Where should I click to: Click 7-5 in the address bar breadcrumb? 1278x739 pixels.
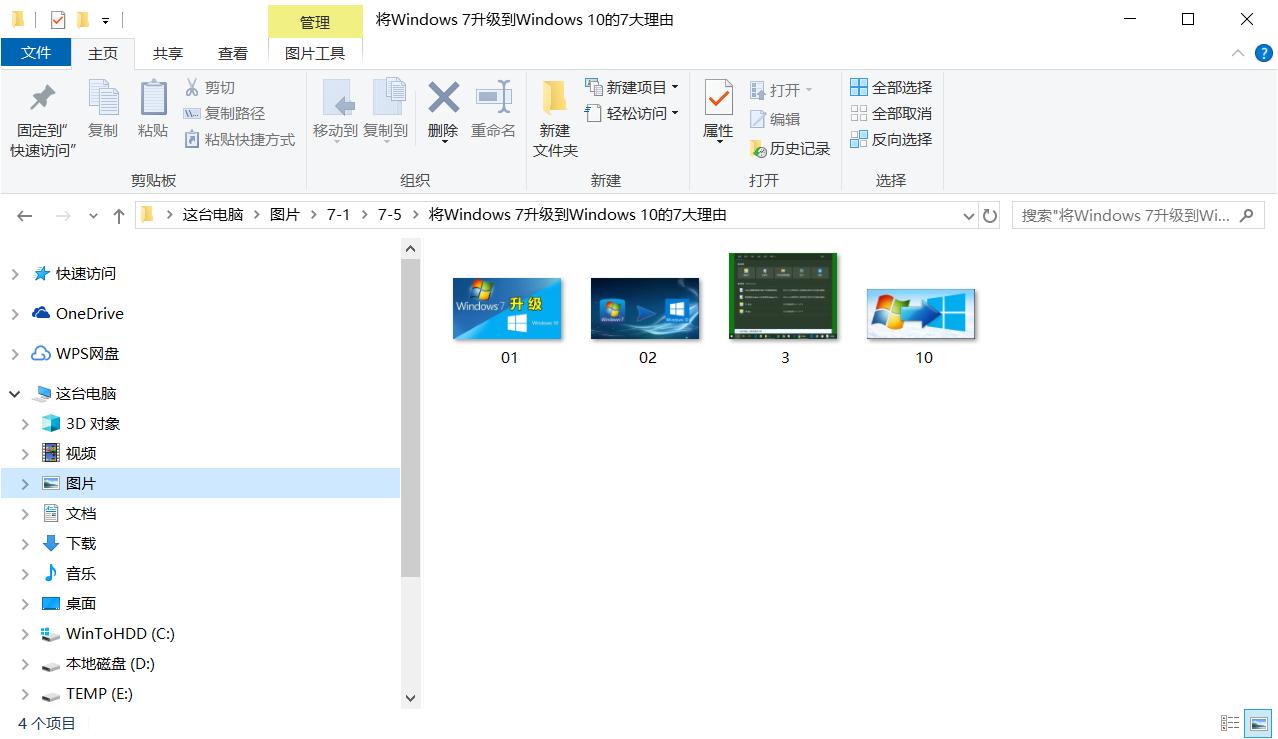click(x=389, y=214)
